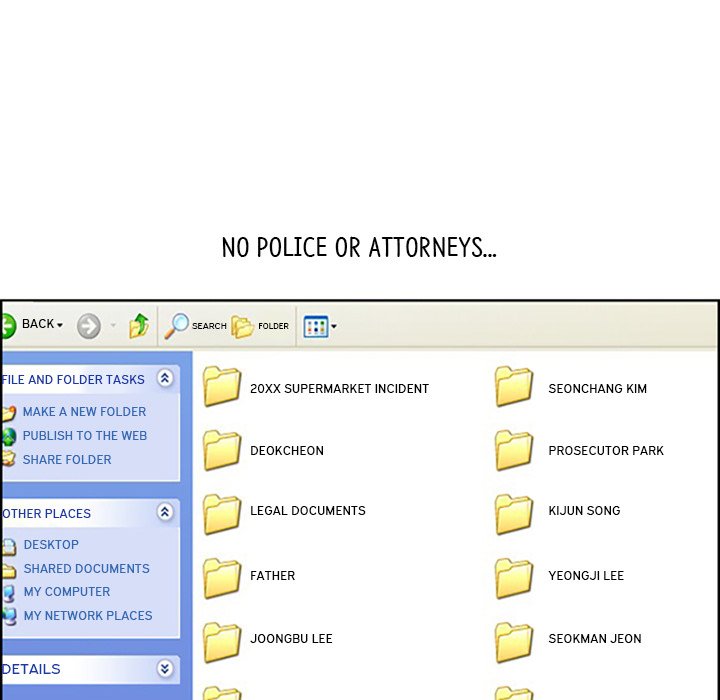Click Publish to the Web link
Viewport: 720px width, 700px height.
(85, 435)
